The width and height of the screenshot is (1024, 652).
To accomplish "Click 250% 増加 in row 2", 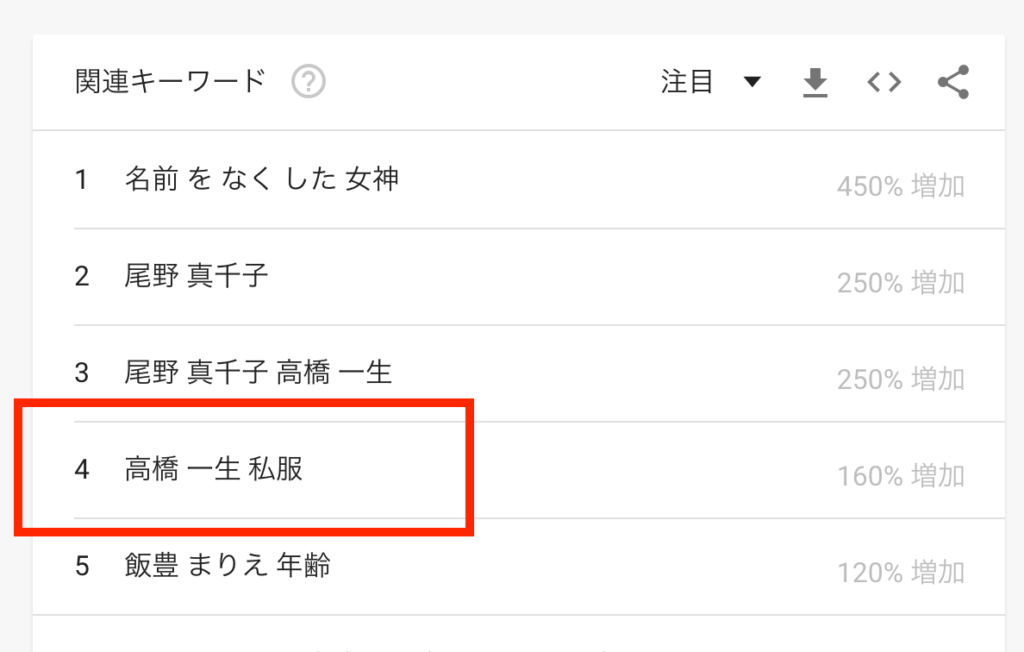I will coord(900,283).
